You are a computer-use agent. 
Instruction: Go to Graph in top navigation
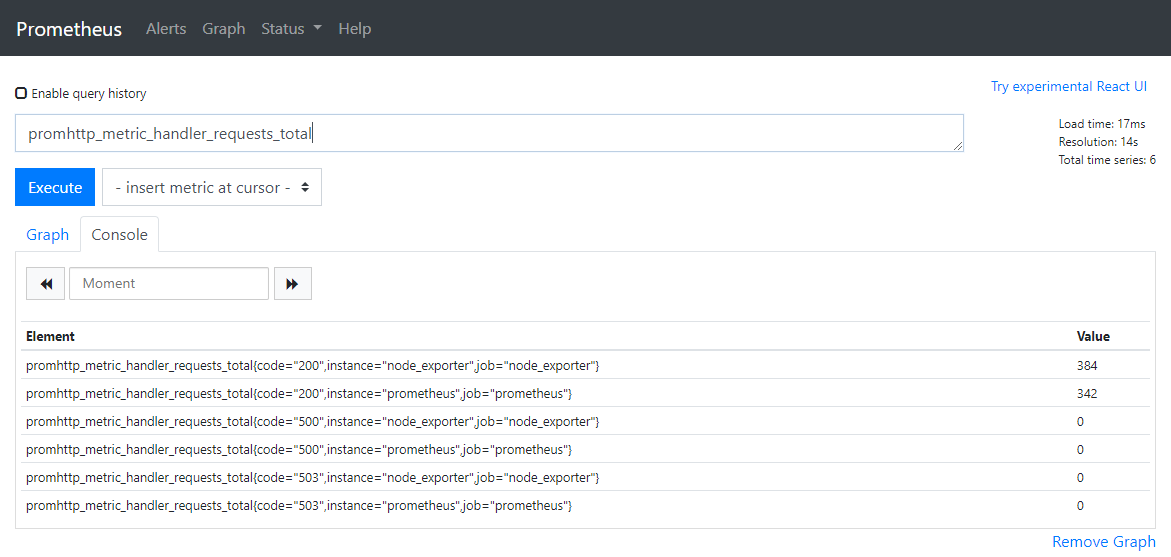click(223, 29)
